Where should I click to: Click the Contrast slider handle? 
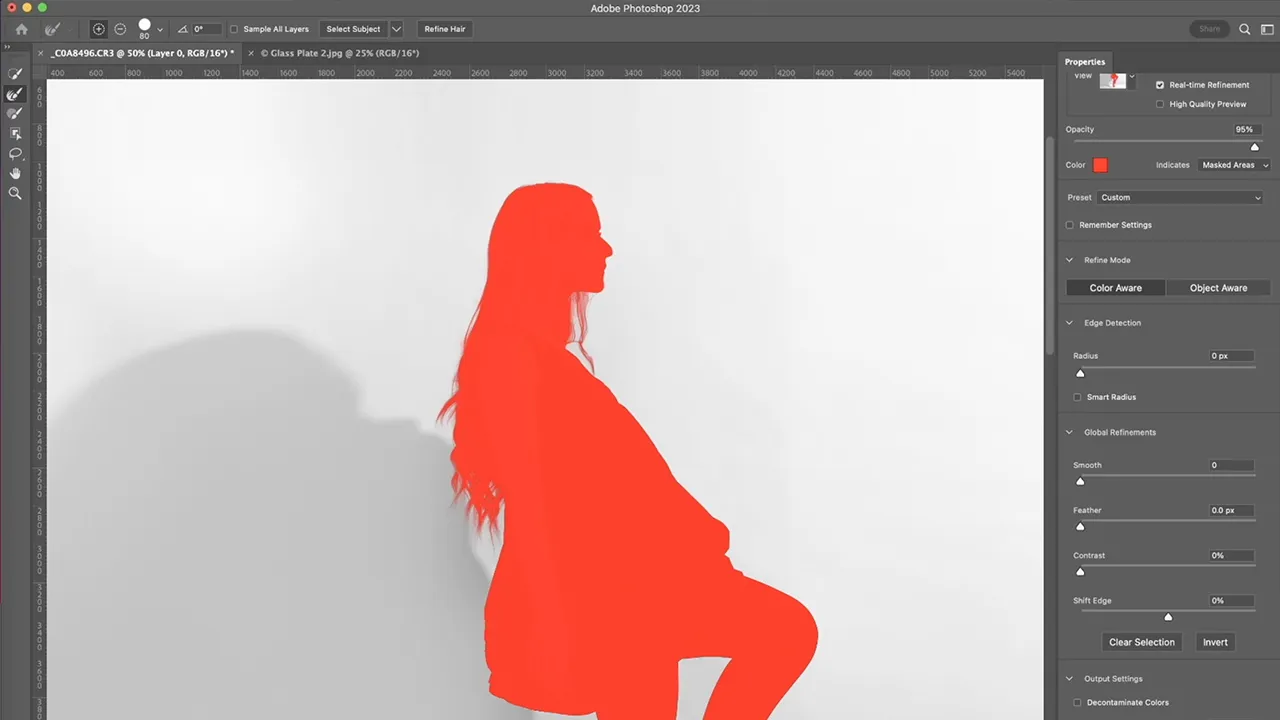pyautogui.click(x=1080, y=571)
